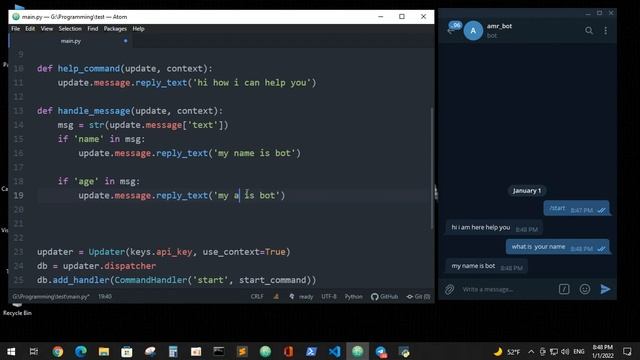The image size is (640, 360).
Task: Click the Atom editor vertical scrollbar
Action: point(432,167)
